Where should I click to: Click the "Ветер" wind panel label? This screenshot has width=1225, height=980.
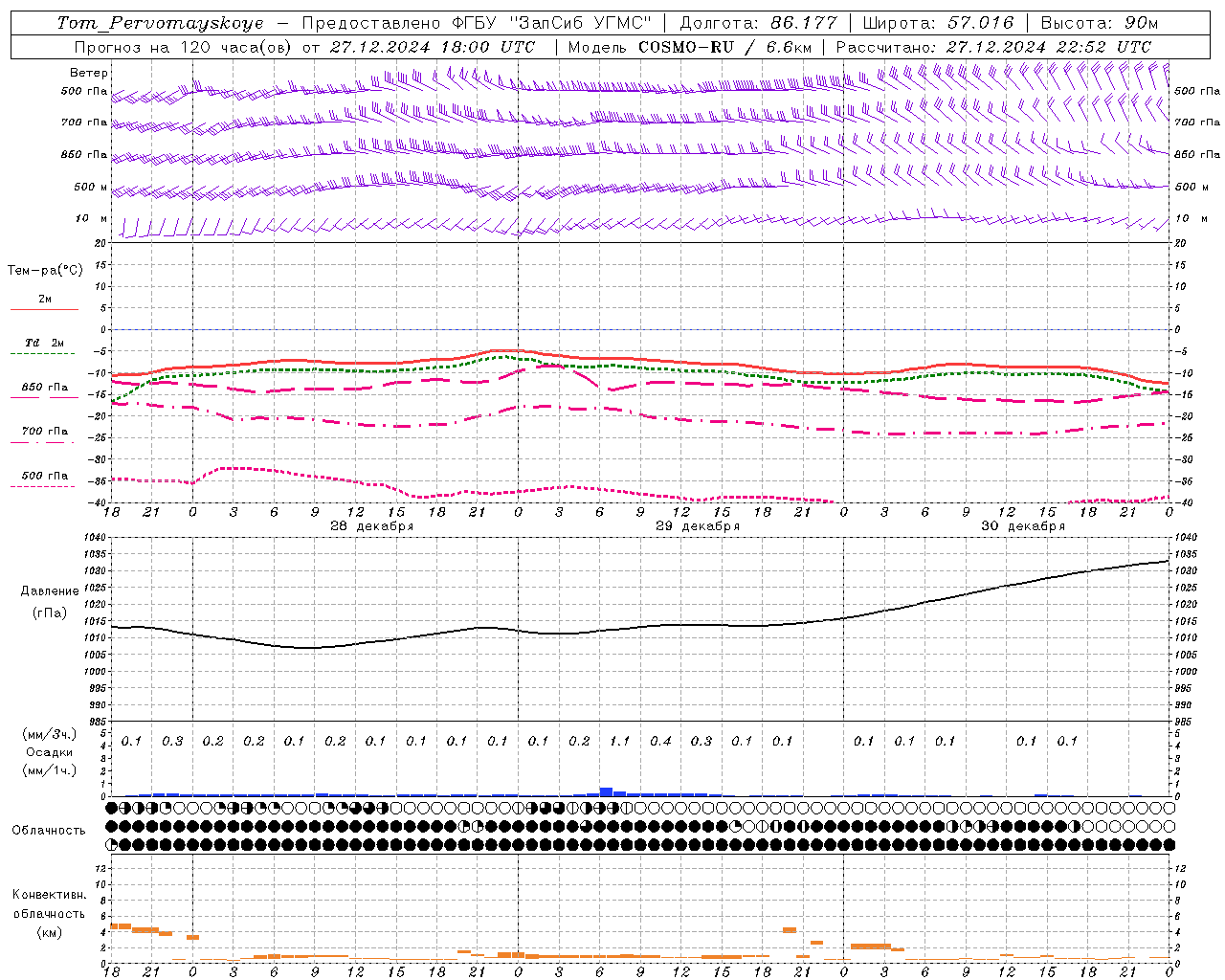[x=89, y=73]
